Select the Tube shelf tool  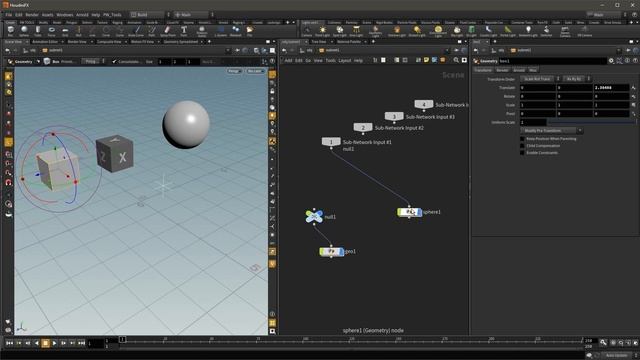(x=38, y=31)
